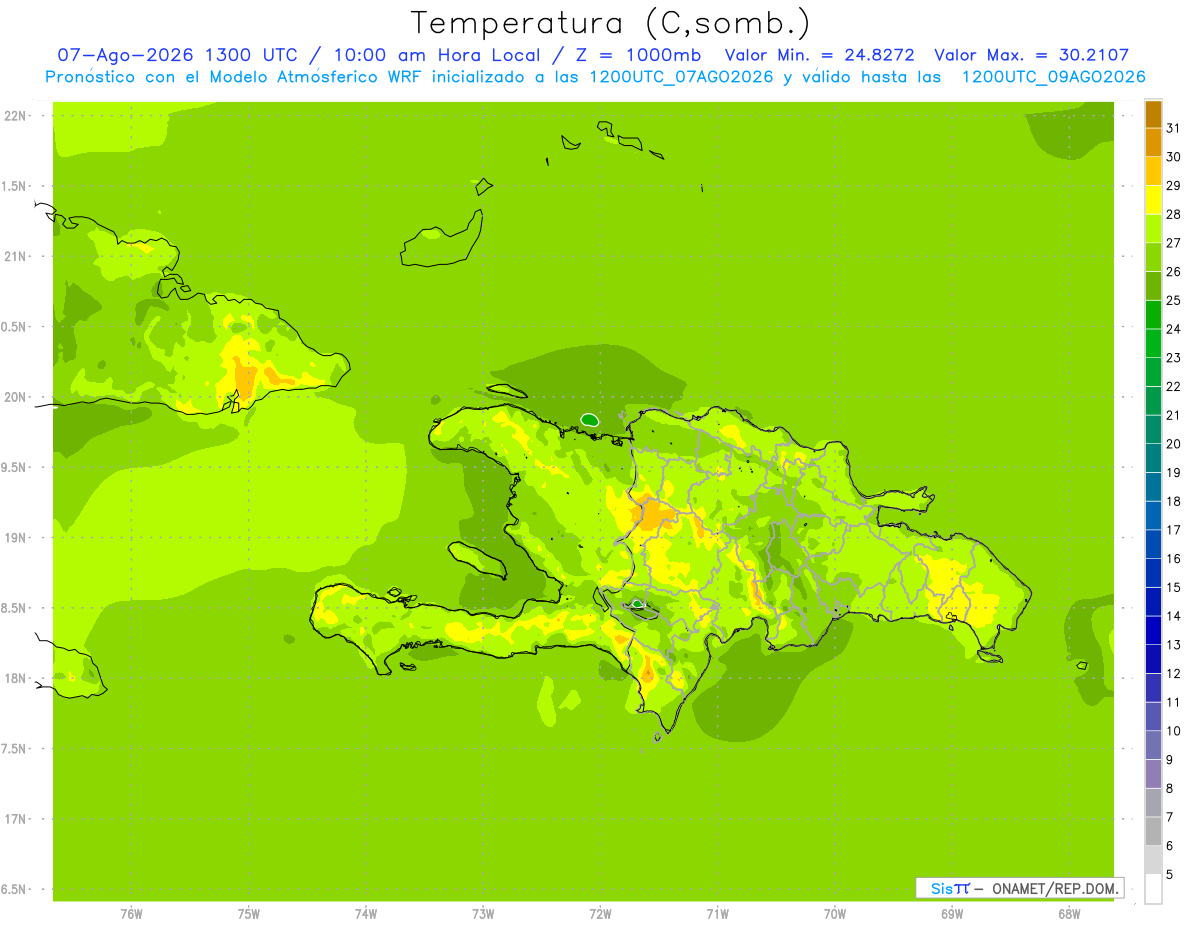This screenshot has width=1200, height=927.
Task: Click the "18" value on the color scale
Action: click(1174, 501)
